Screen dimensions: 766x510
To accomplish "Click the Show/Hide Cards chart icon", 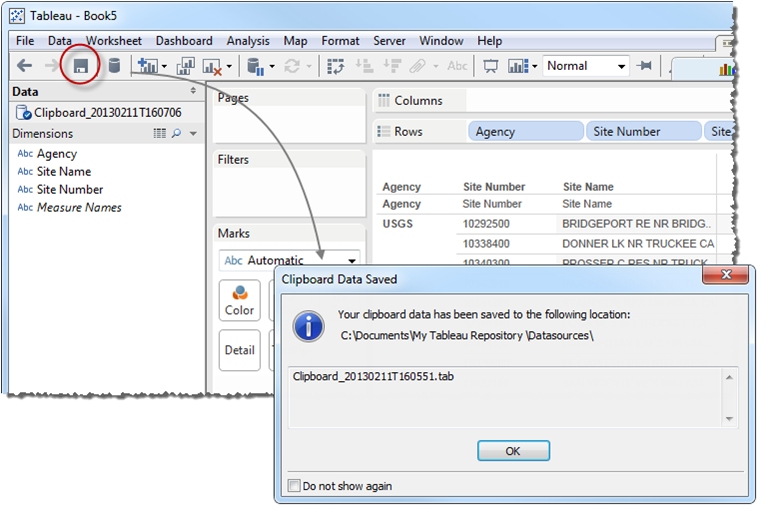I will tap(518, 66).
